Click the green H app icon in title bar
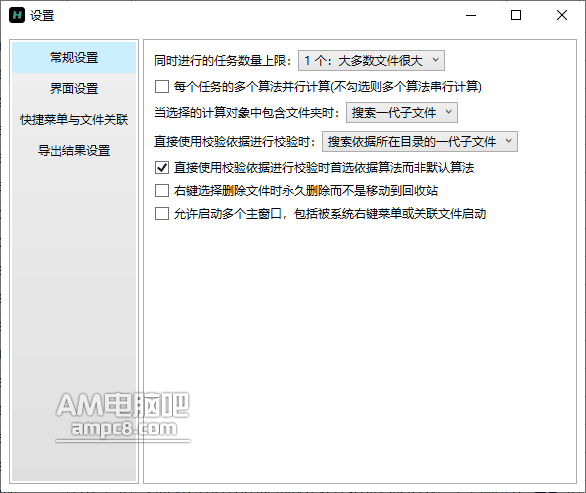This screenshot has height=493, width=586. pyautogui.click(x=17, y=15)
